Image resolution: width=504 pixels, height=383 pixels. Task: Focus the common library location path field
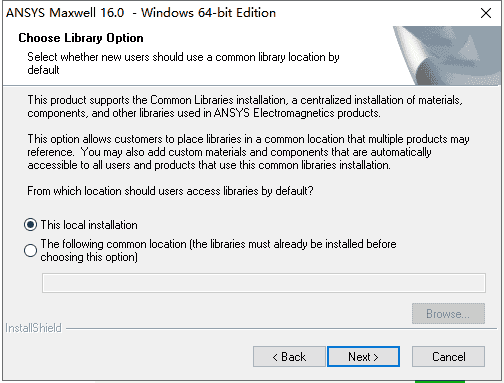(x=264, y=283)
